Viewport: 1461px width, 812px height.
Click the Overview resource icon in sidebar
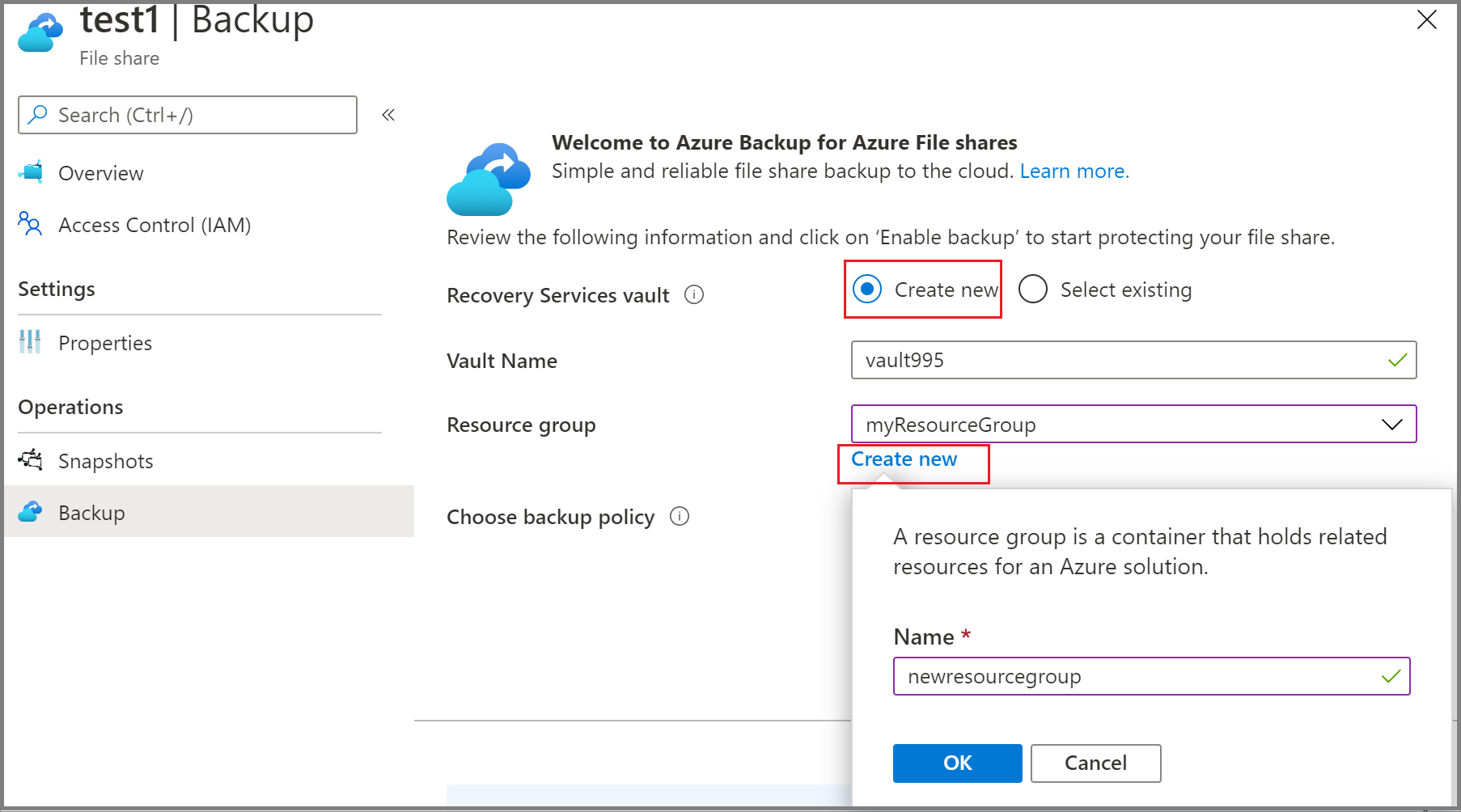(x=31, y=172)
